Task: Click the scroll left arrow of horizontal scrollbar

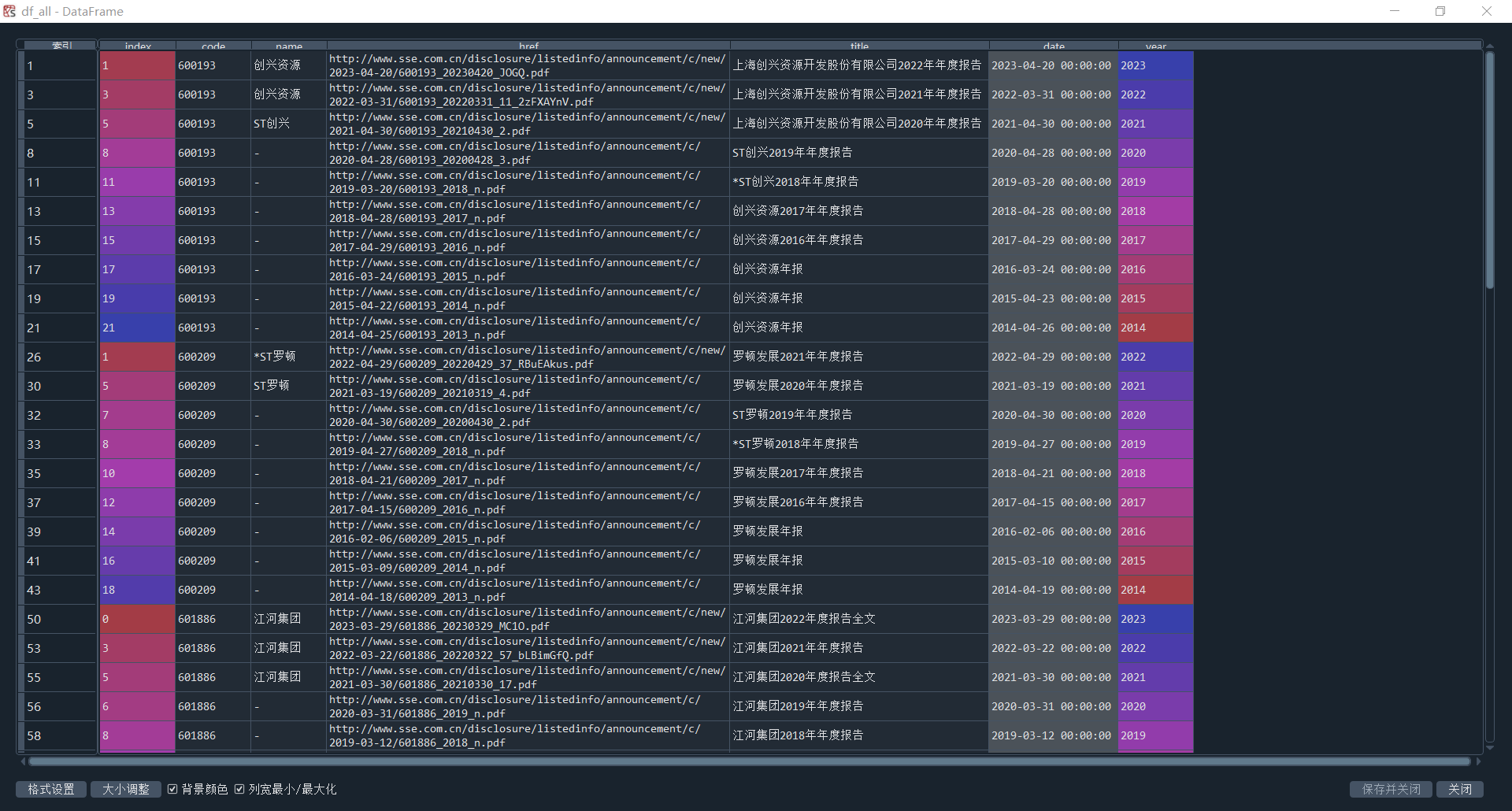Action: [23, 761]
